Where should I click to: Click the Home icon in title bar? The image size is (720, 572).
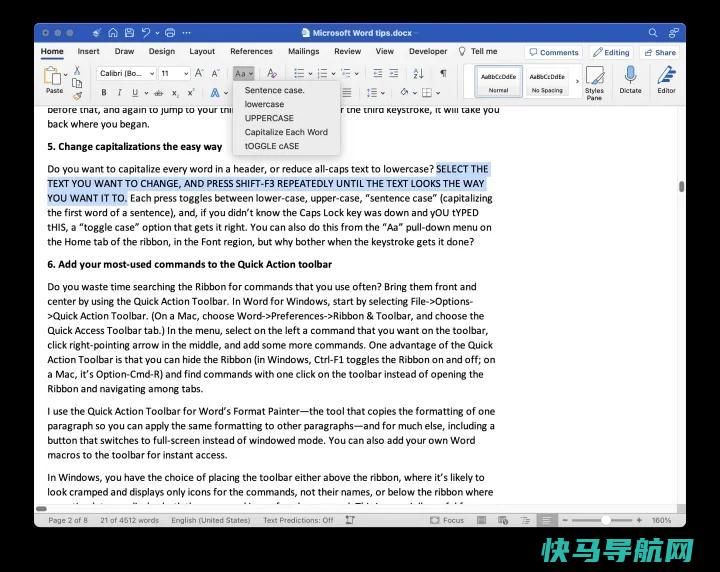click(113, 33)
